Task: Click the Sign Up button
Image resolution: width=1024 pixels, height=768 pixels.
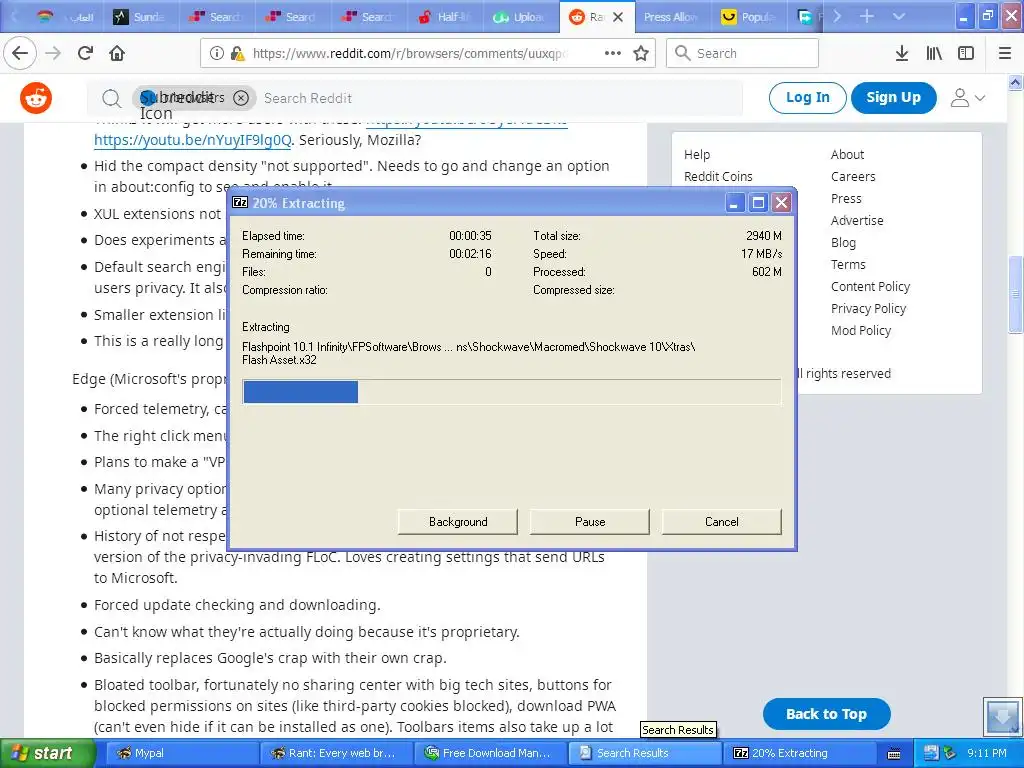Action: point(893,98)
